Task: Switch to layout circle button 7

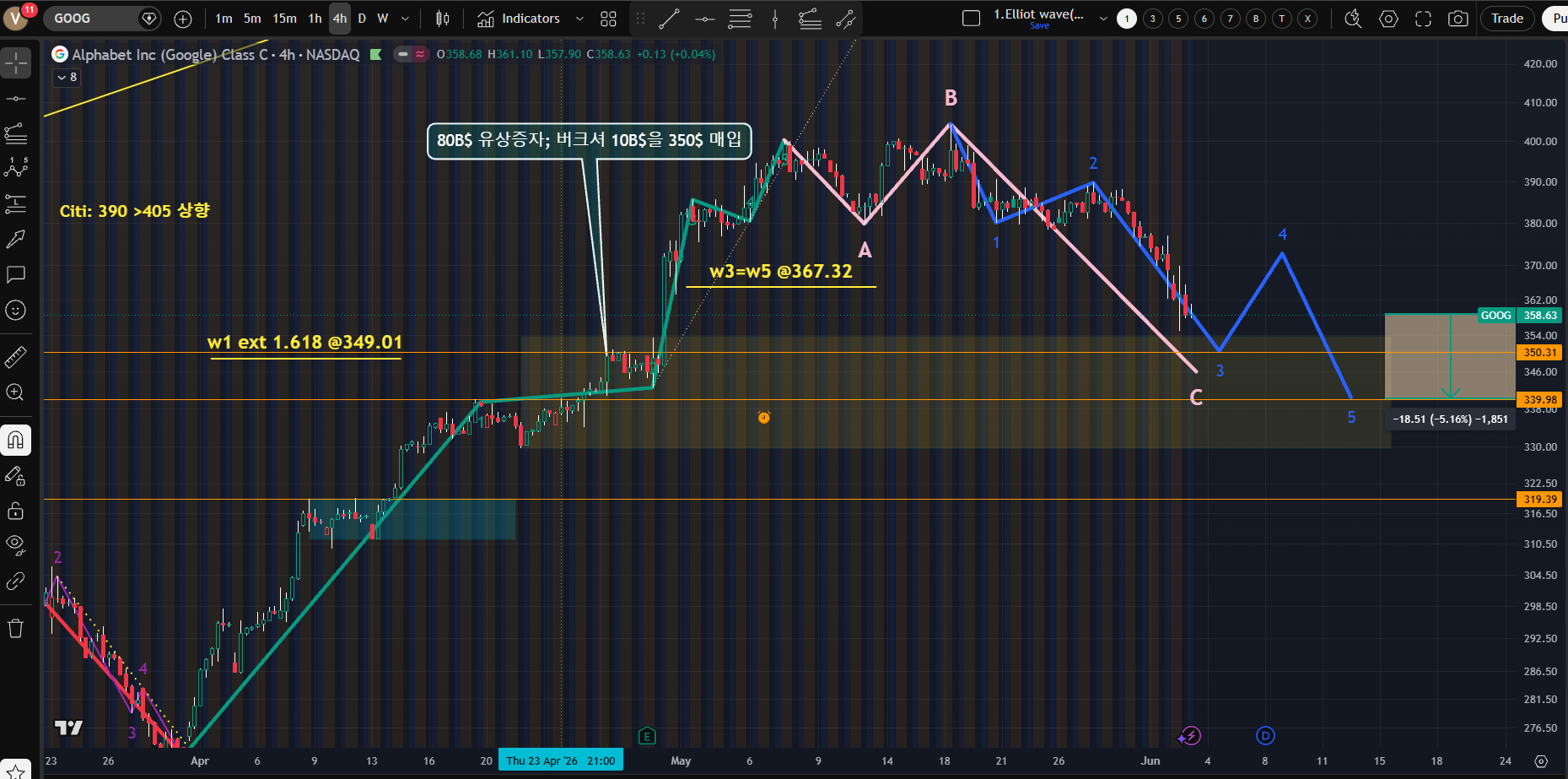Action: point(1231,19)
